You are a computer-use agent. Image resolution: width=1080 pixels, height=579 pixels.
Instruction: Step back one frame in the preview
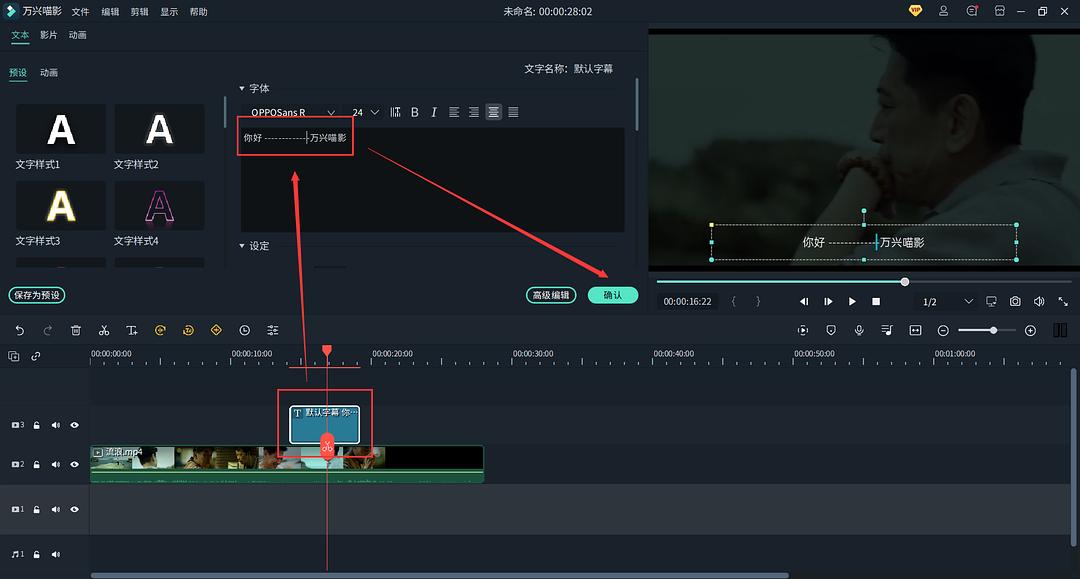click(804, 302)
